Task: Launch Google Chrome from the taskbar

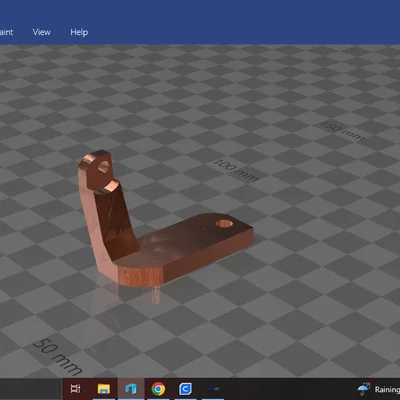Action: [158, 389]
